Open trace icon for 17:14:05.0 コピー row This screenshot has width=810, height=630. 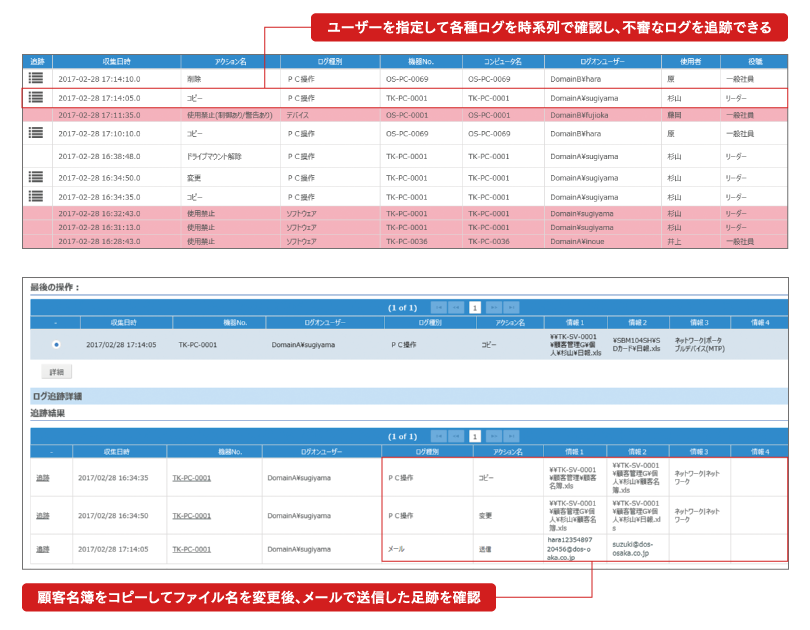[x=36, y=97]
